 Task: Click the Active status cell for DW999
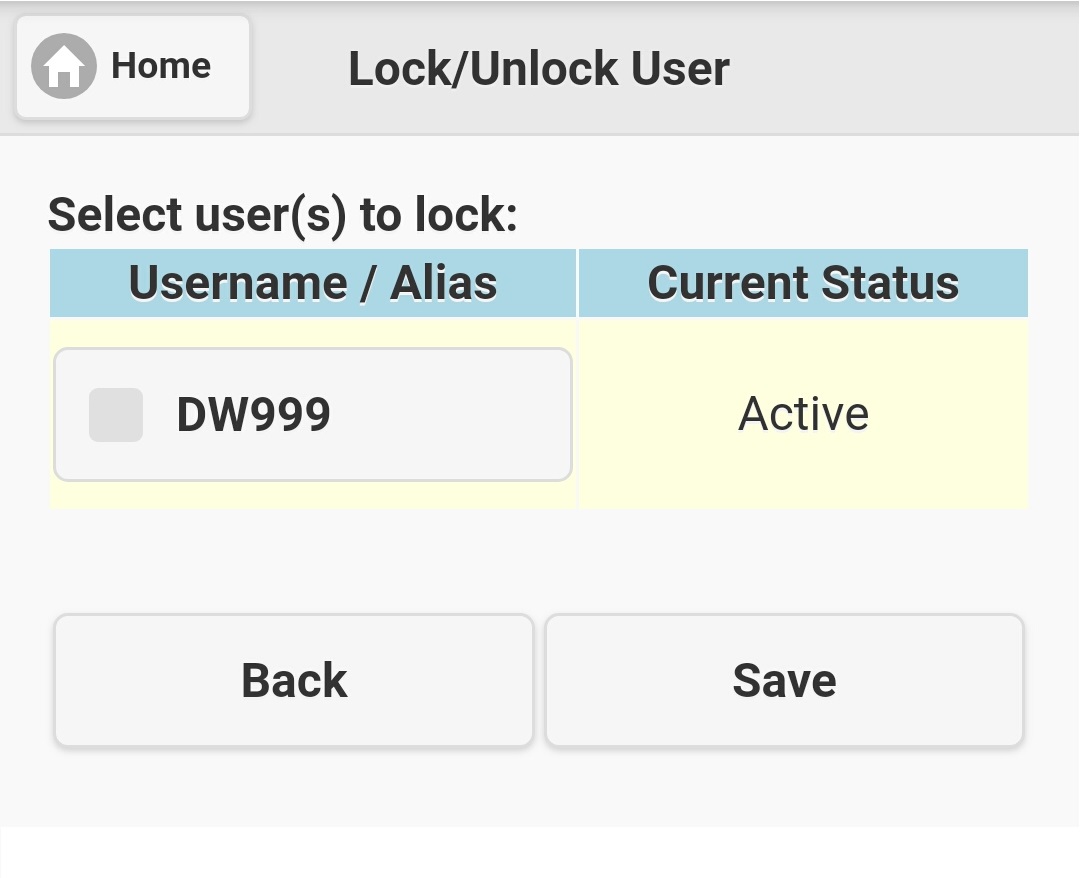pyautogui.click(x=803, y=413)
